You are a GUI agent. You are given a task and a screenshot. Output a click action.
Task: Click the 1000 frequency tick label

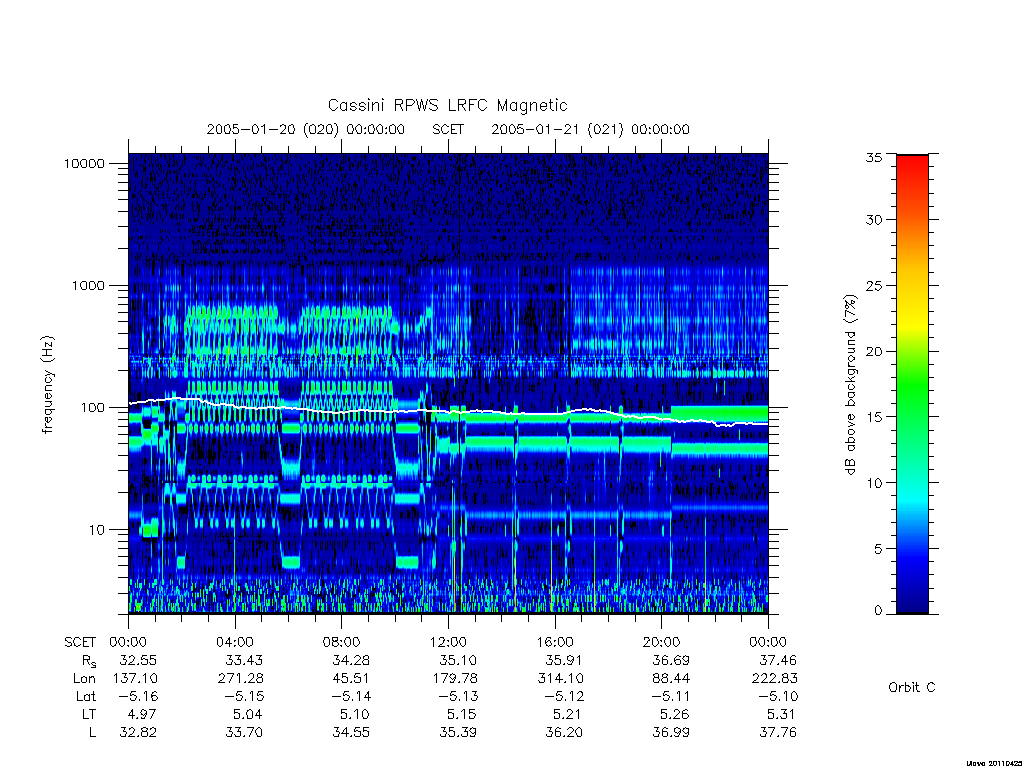coord(88,286)
